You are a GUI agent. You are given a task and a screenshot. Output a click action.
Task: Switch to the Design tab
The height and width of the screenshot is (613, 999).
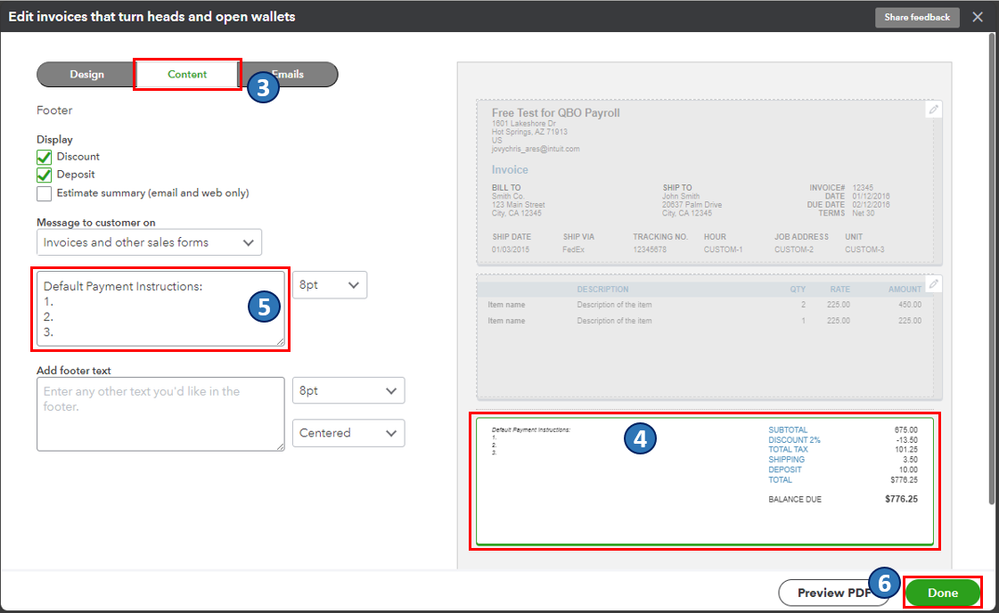point(87,74)
